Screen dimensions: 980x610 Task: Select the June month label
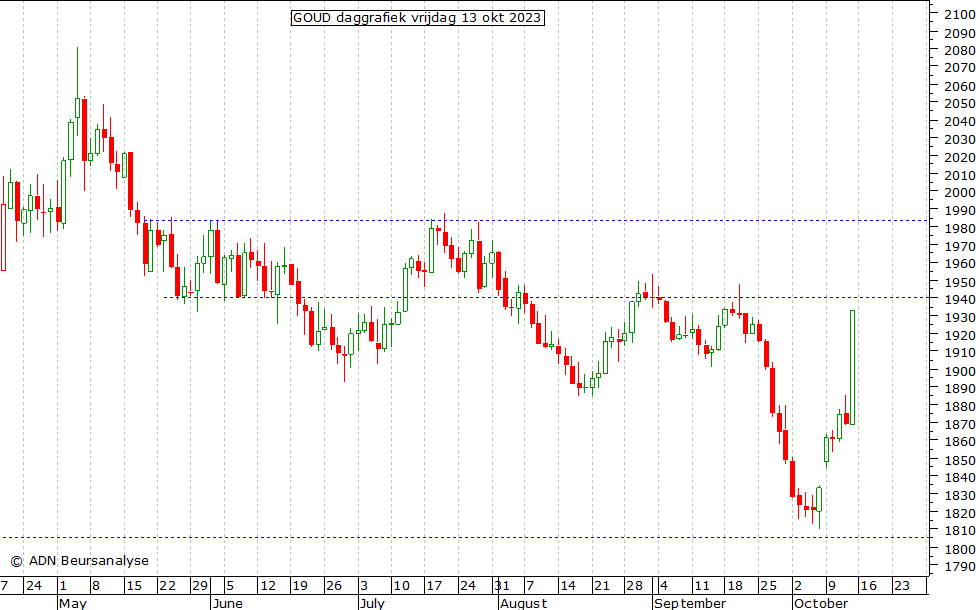(x=228, y=603)
